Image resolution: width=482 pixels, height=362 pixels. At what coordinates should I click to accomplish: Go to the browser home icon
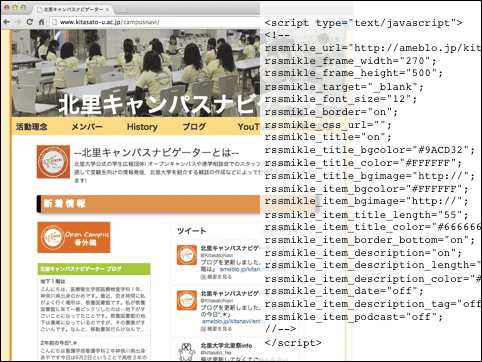[41, 22]
